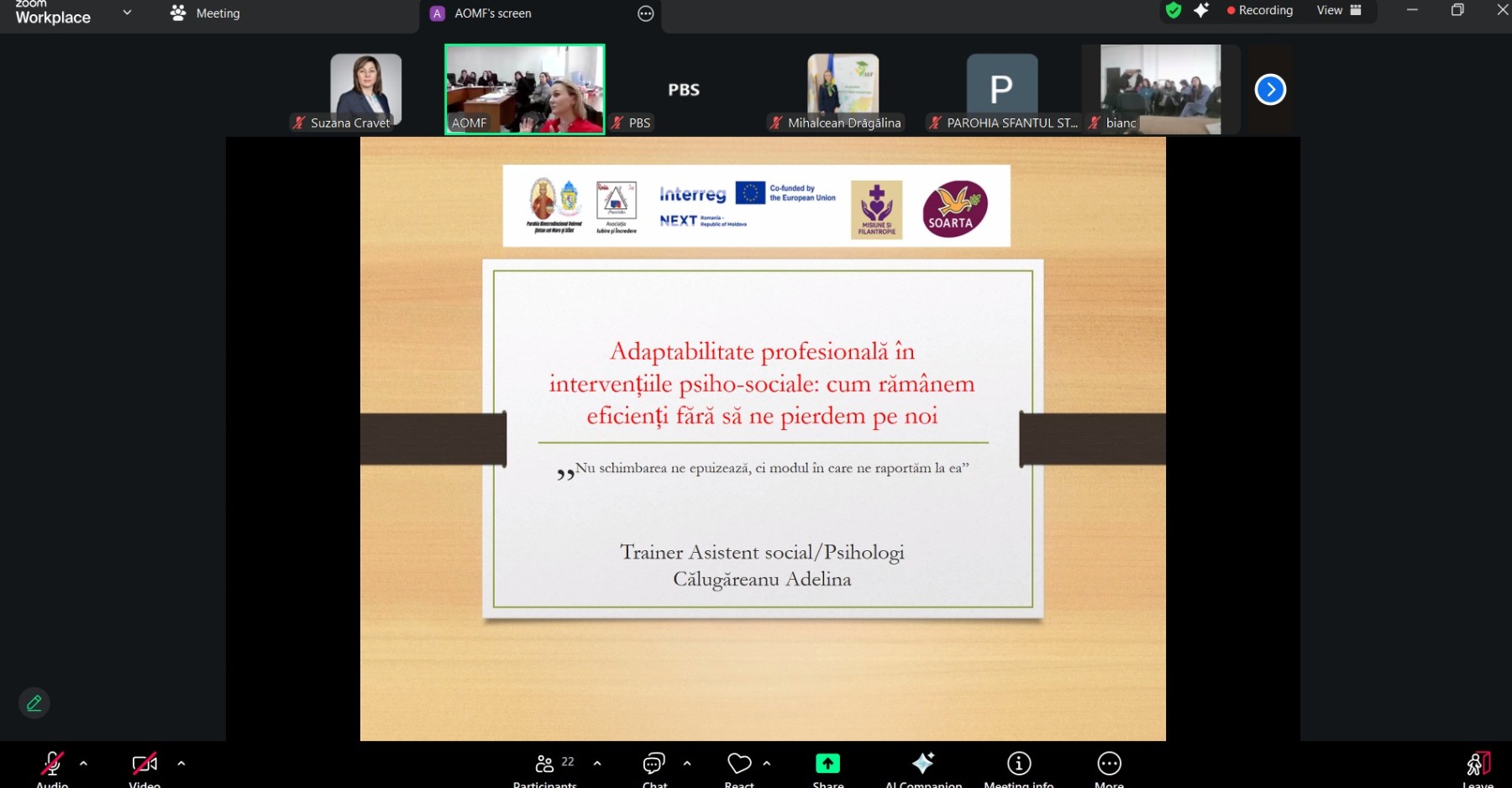Viewport: 1512px width, 788px height.
Task: Unmute microphone with the Audio button
Action: point(52,764)
